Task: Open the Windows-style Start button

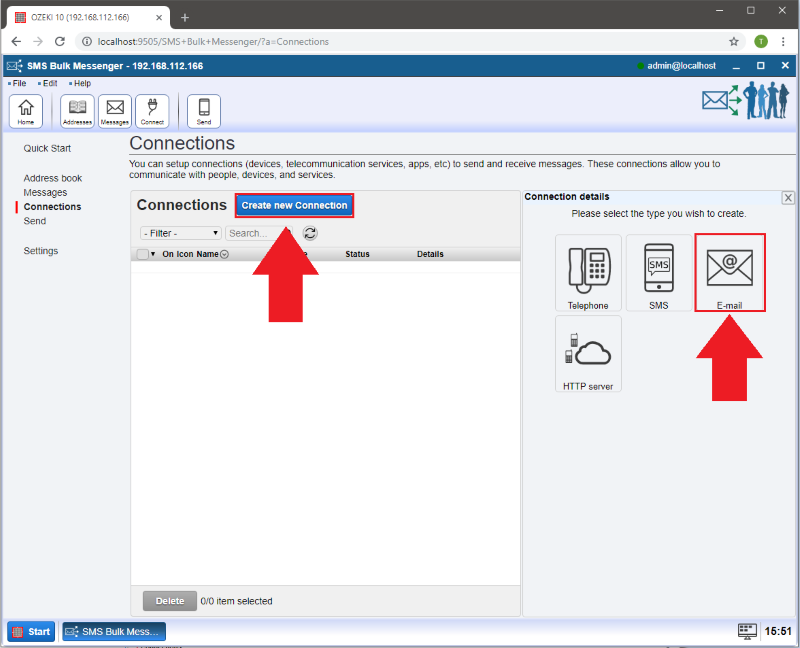Action: (x=32, y=631)
